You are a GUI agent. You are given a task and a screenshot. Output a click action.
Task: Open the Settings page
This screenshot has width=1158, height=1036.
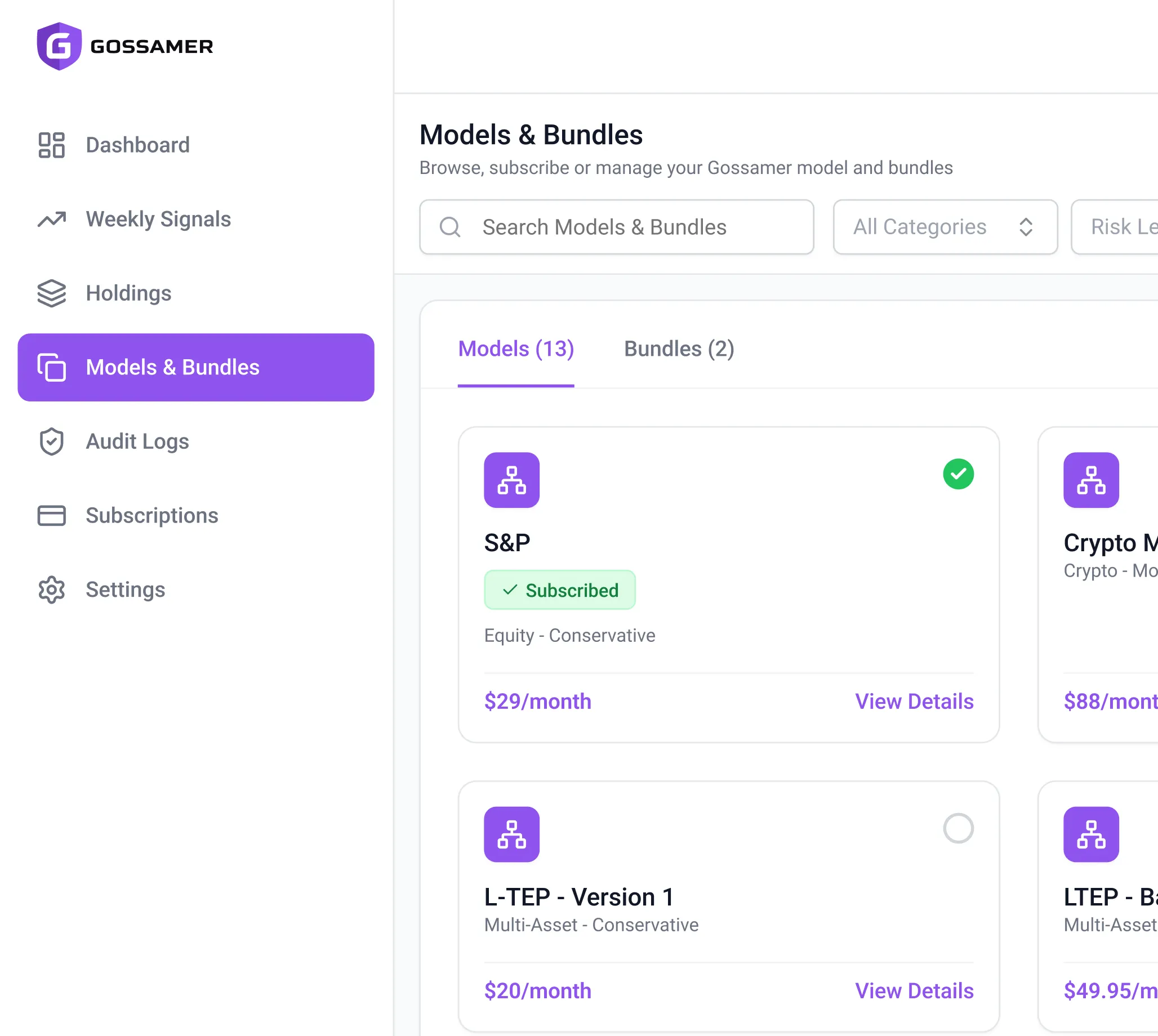196,589
